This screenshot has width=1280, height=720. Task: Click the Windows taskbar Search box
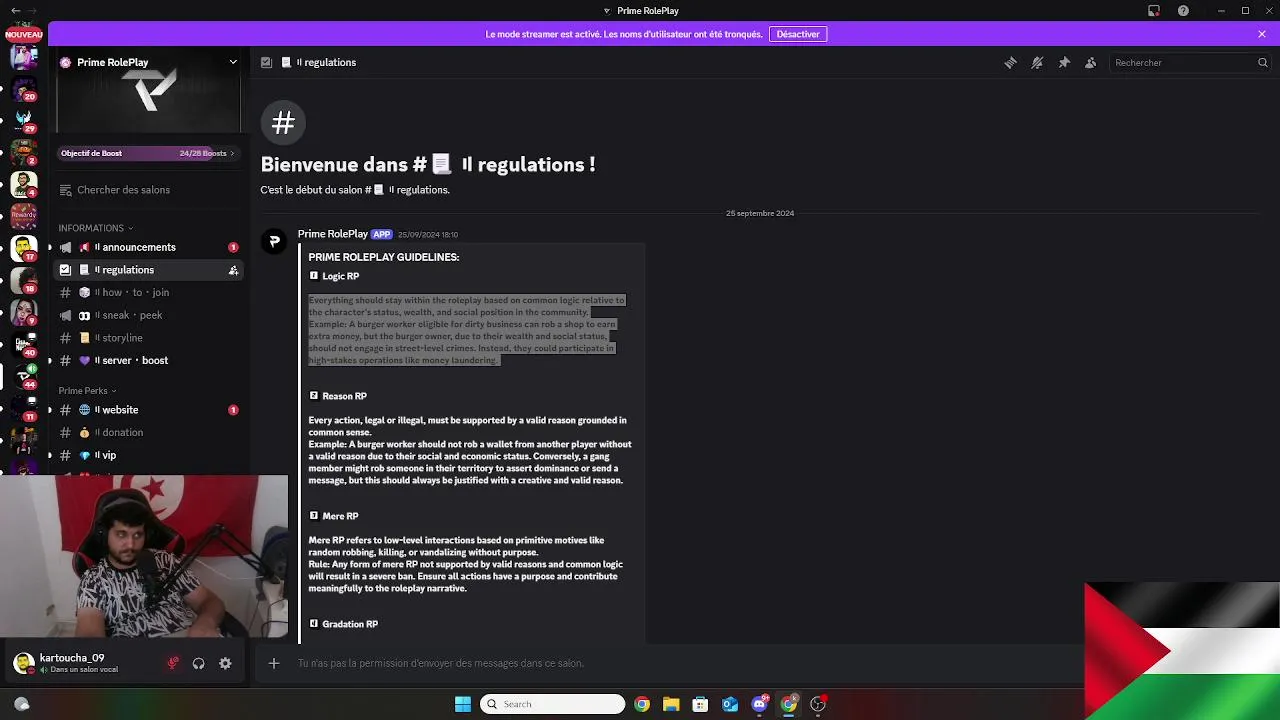(552, 704)
